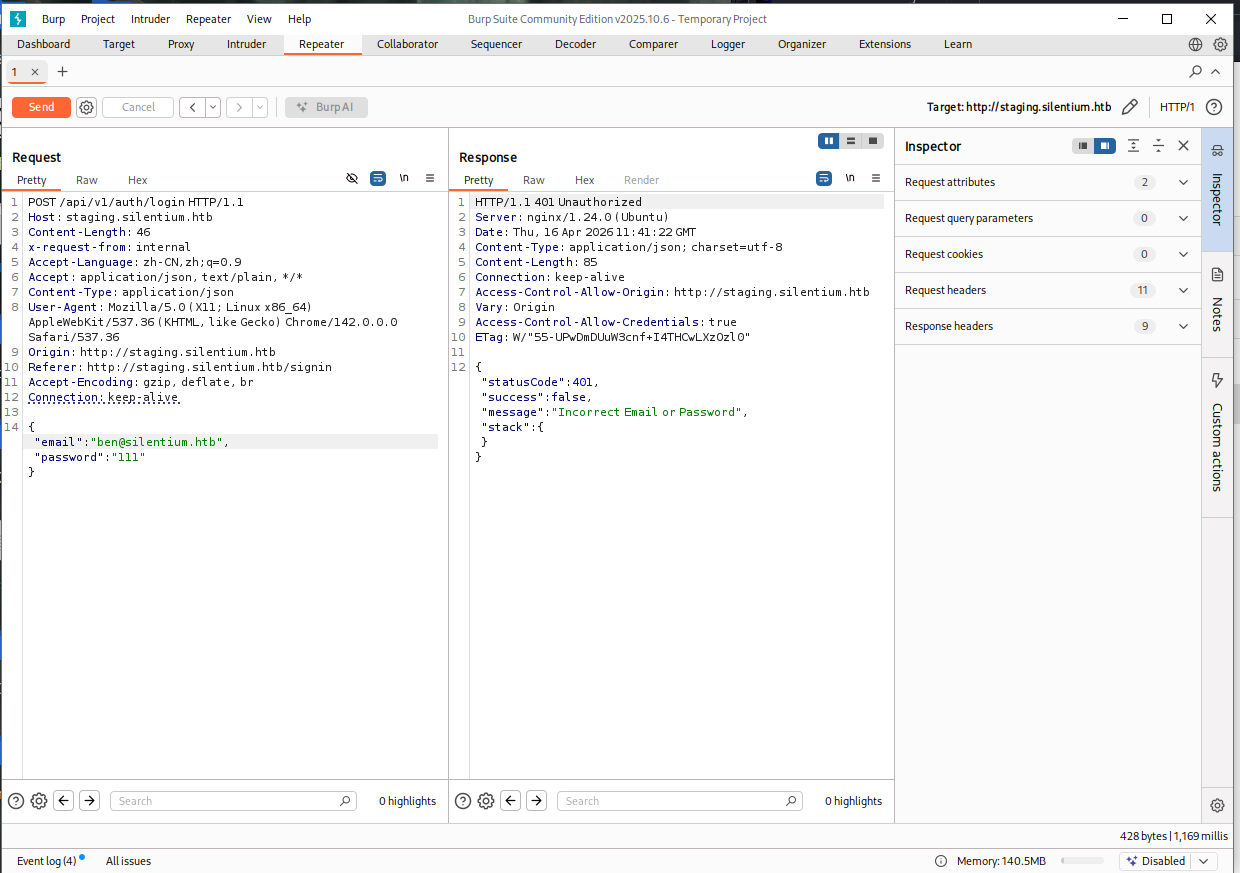Open the Event log
Viewport: 1240px width, 873px height.
(x=46, y=861)
